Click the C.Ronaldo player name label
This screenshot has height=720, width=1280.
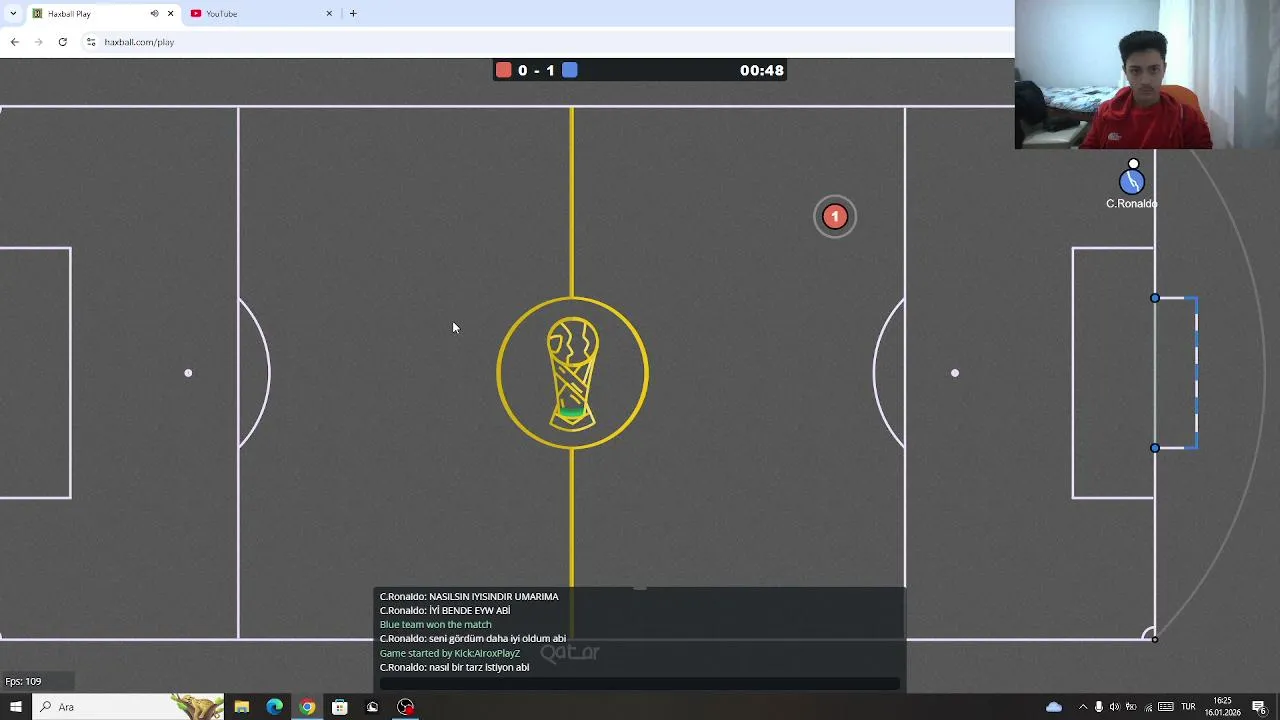click(1132, 203)
